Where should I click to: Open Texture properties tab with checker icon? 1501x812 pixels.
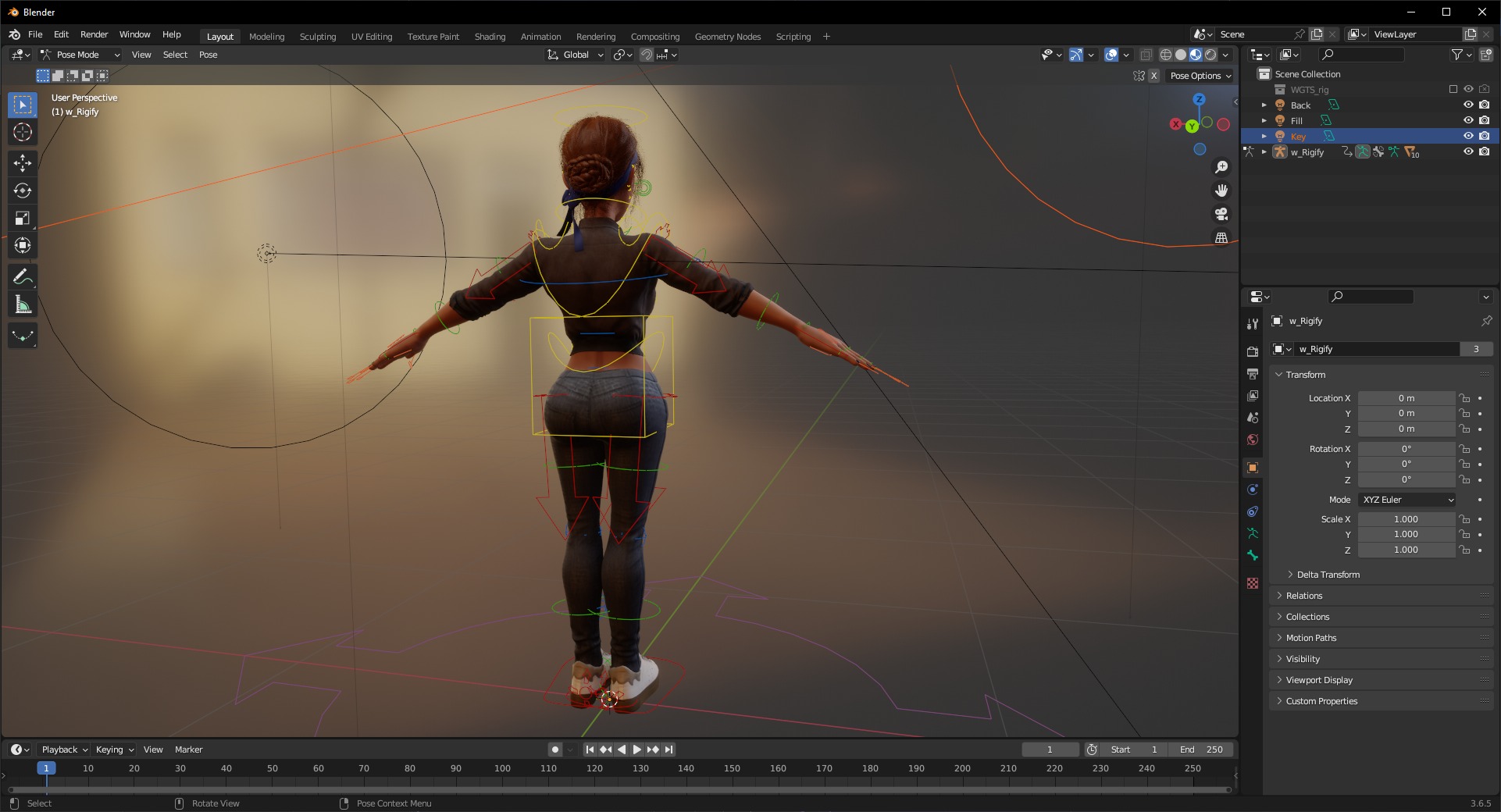click(1253, 583)
